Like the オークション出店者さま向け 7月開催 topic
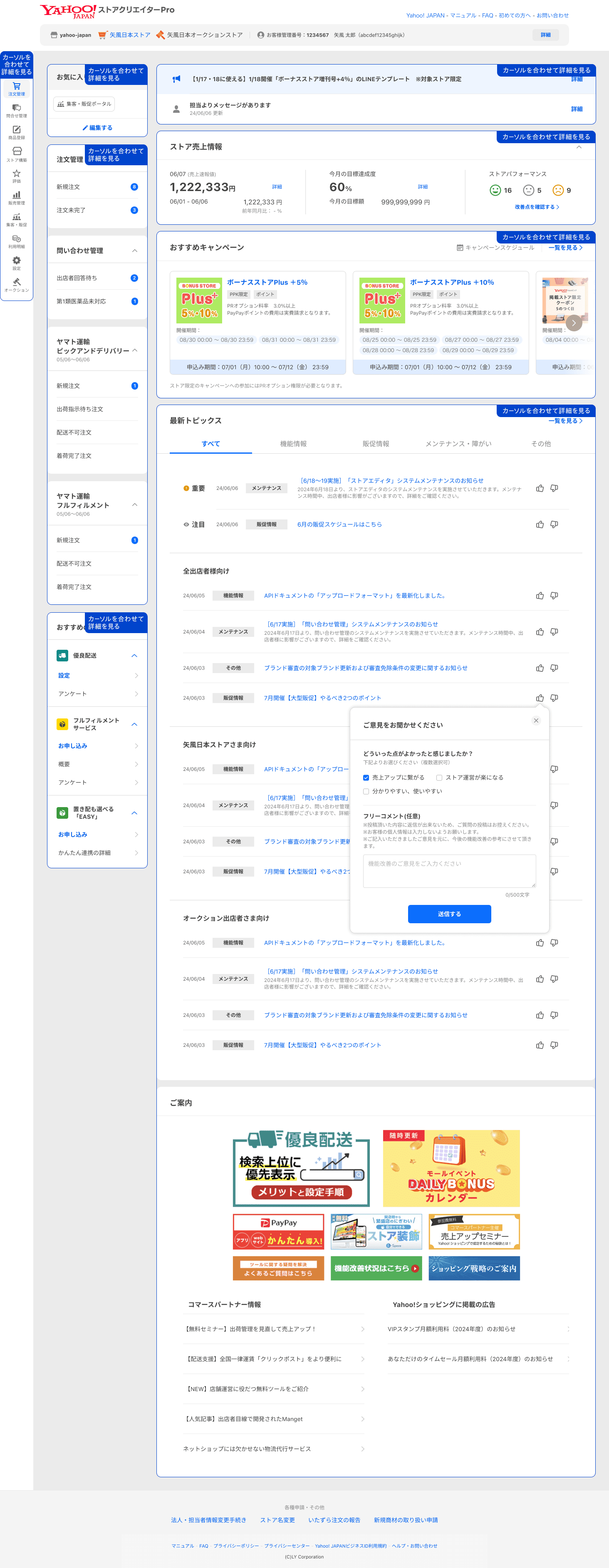609x1568 pixels. [x=540, y=1045]
